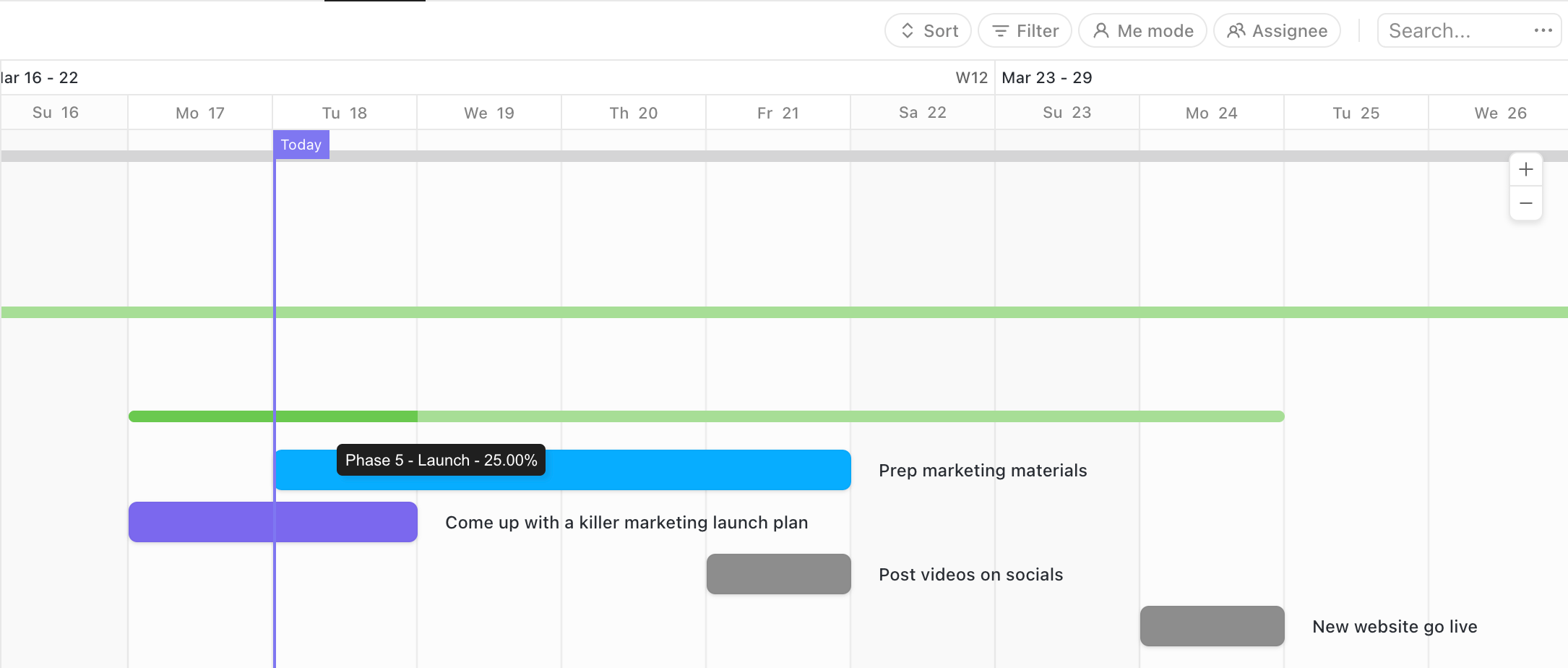Open the three-dots more options menu
The width and height of the screenshot is (1568, 668).
coord(1543,30)
